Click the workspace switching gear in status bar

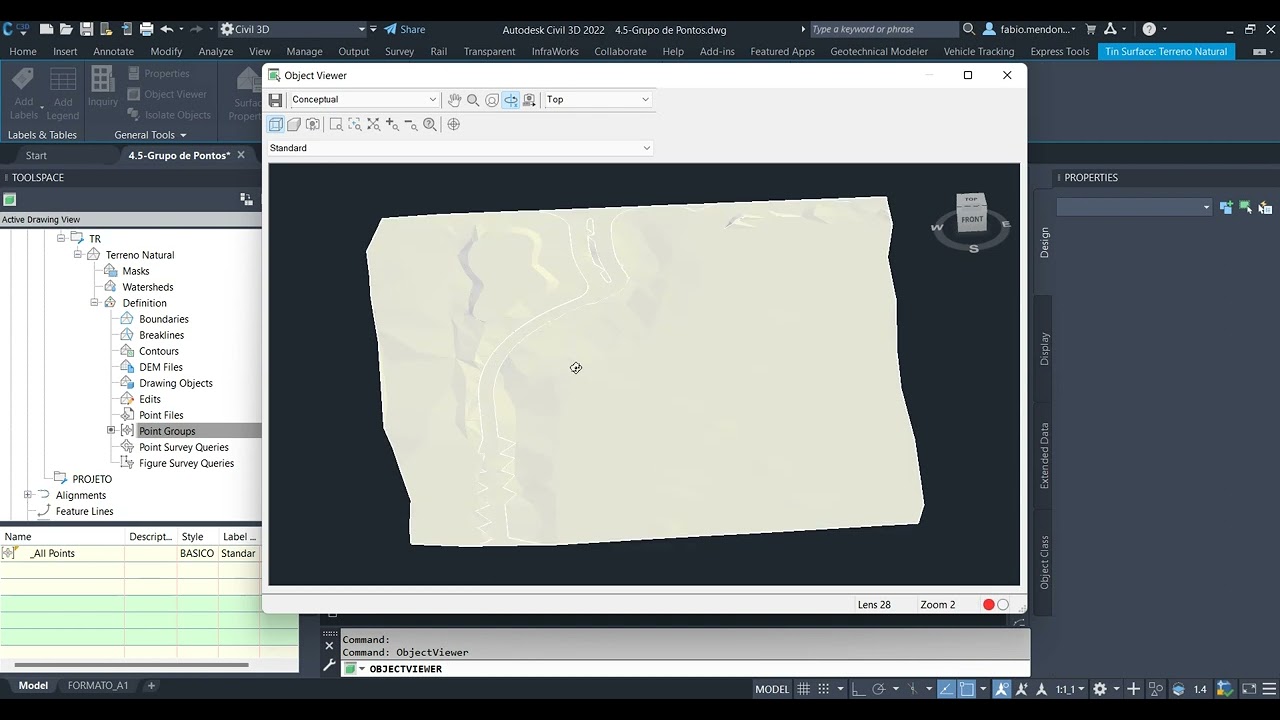pyautogui.click(x=1100, y=689)
